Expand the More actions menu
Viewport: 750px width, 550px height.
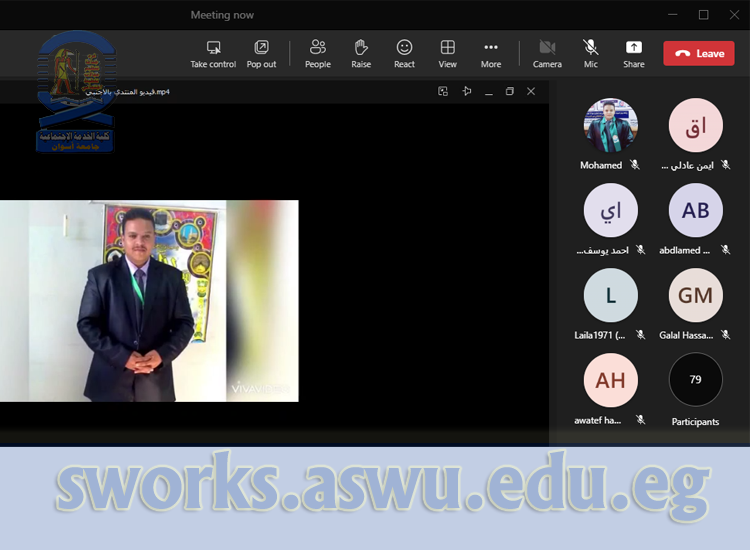490,54
